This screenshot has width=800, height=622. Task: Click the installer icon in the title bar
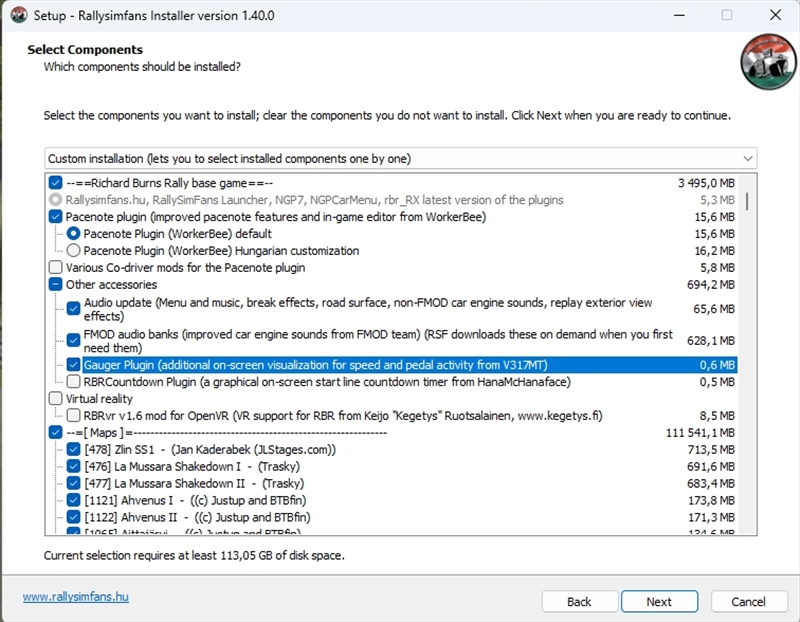click(x=17, y=15)
